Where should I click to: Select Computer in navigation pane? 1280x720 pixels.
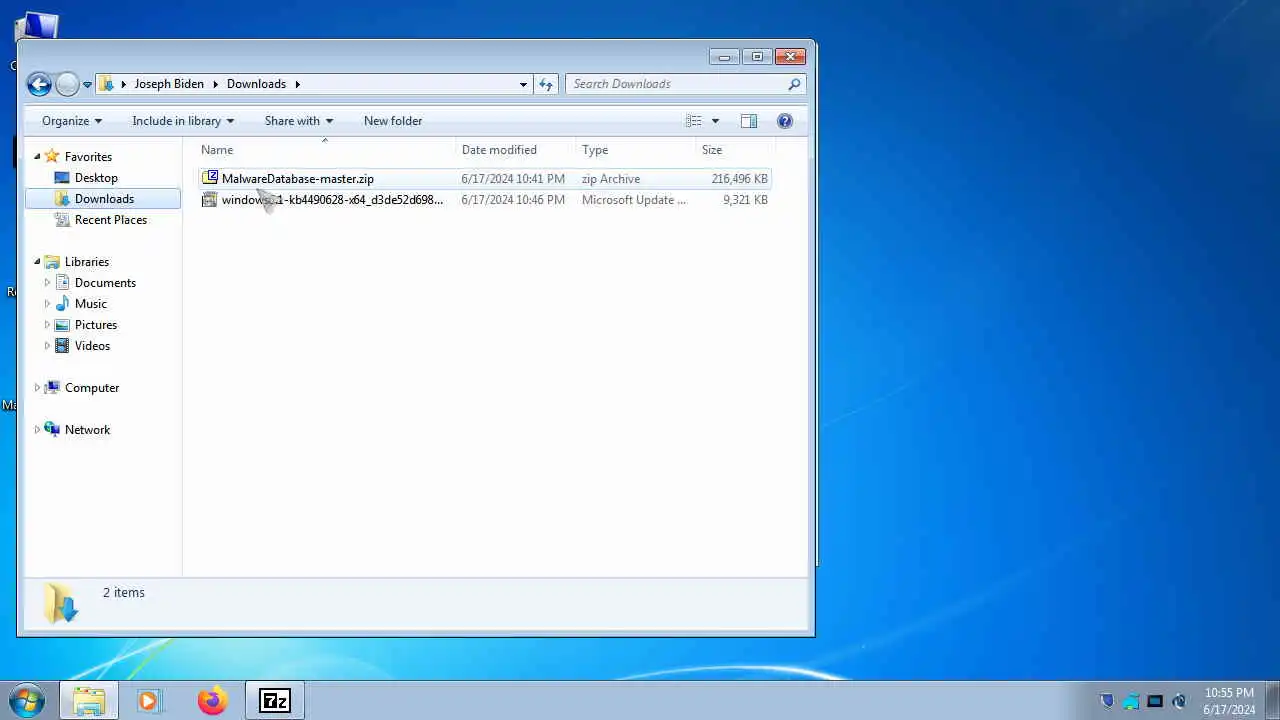[x=92, y=388]
